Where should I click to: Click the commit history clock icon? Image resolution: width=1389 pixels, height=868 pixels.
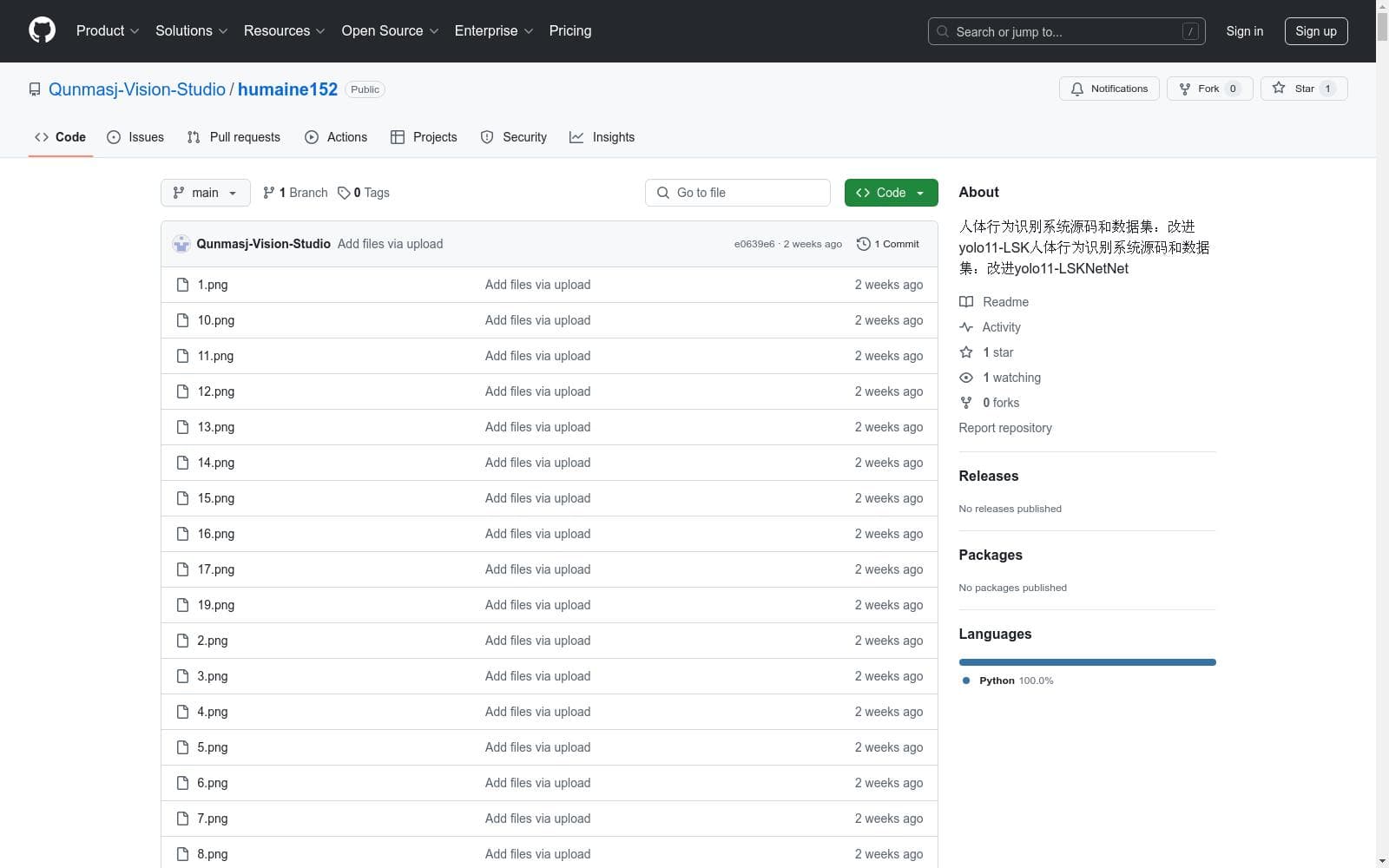(863, 244)
